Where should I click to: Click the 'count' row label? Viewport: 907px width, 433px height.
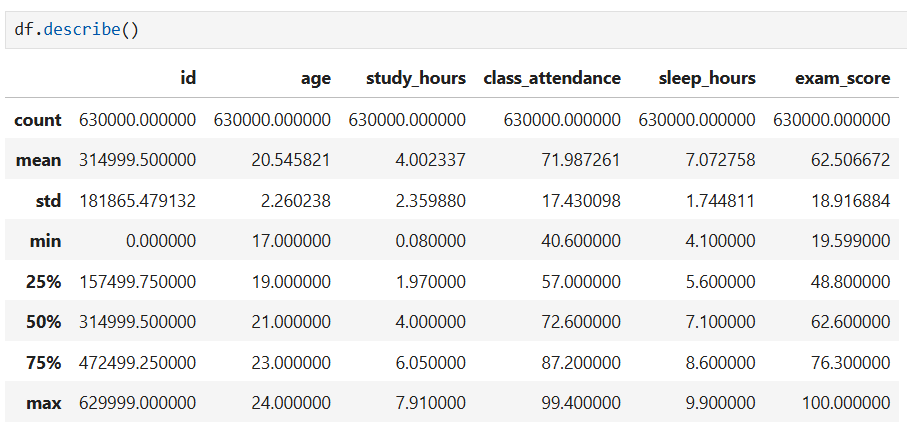point(38,120)
